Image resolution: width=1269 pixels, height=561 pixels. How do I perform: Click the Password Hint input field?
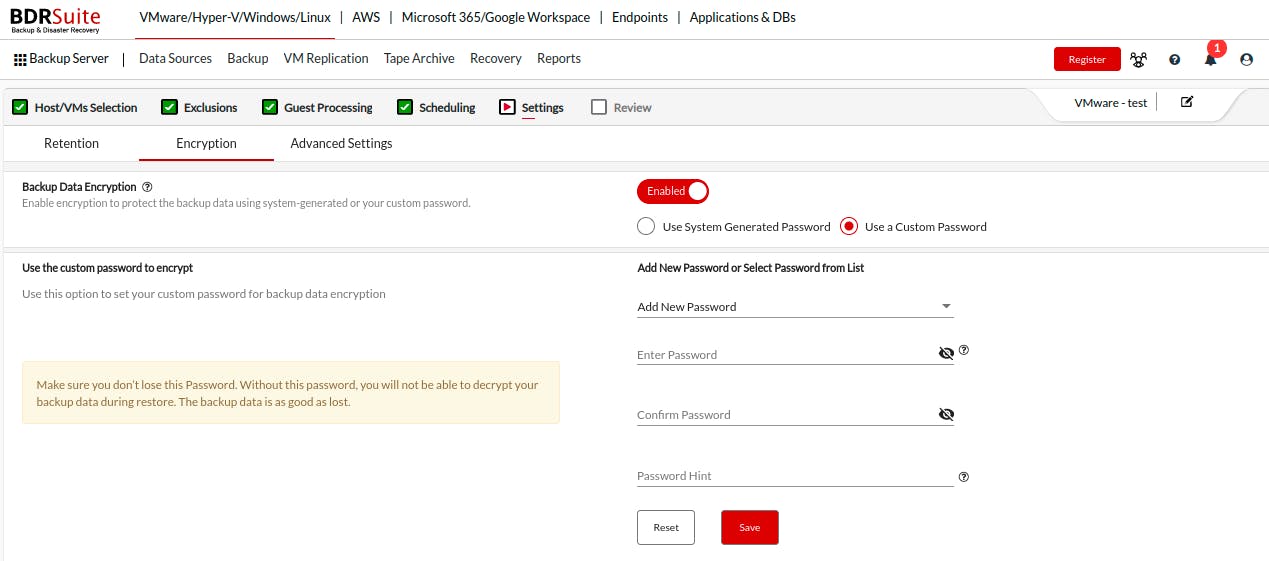[x=795, y=476]
